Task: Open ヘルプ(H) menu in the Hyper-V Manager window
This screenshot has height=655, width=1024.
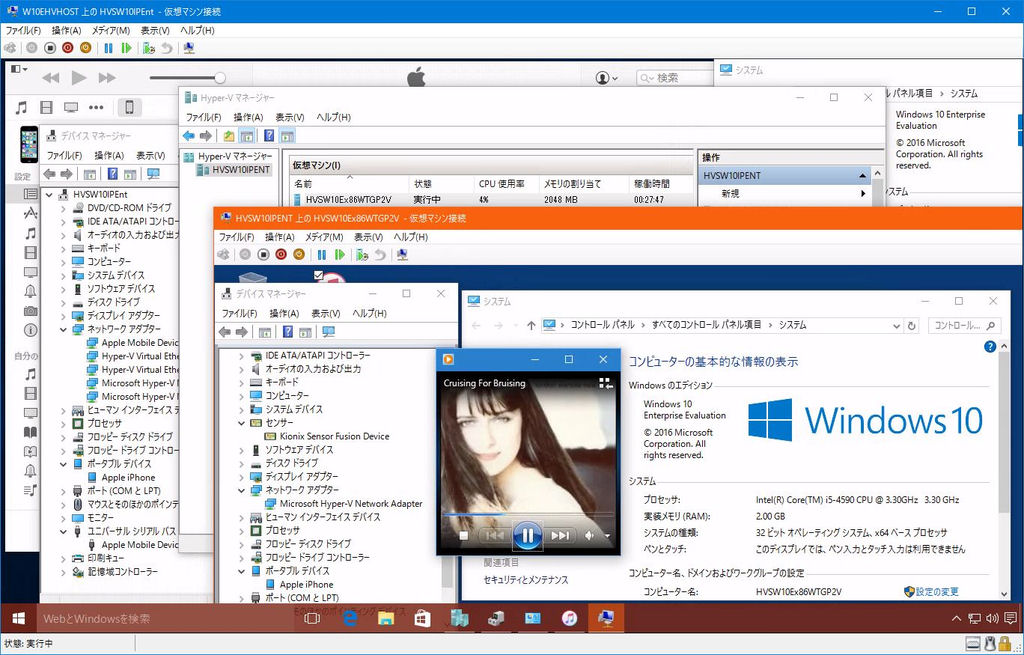Action: point(334,118)
